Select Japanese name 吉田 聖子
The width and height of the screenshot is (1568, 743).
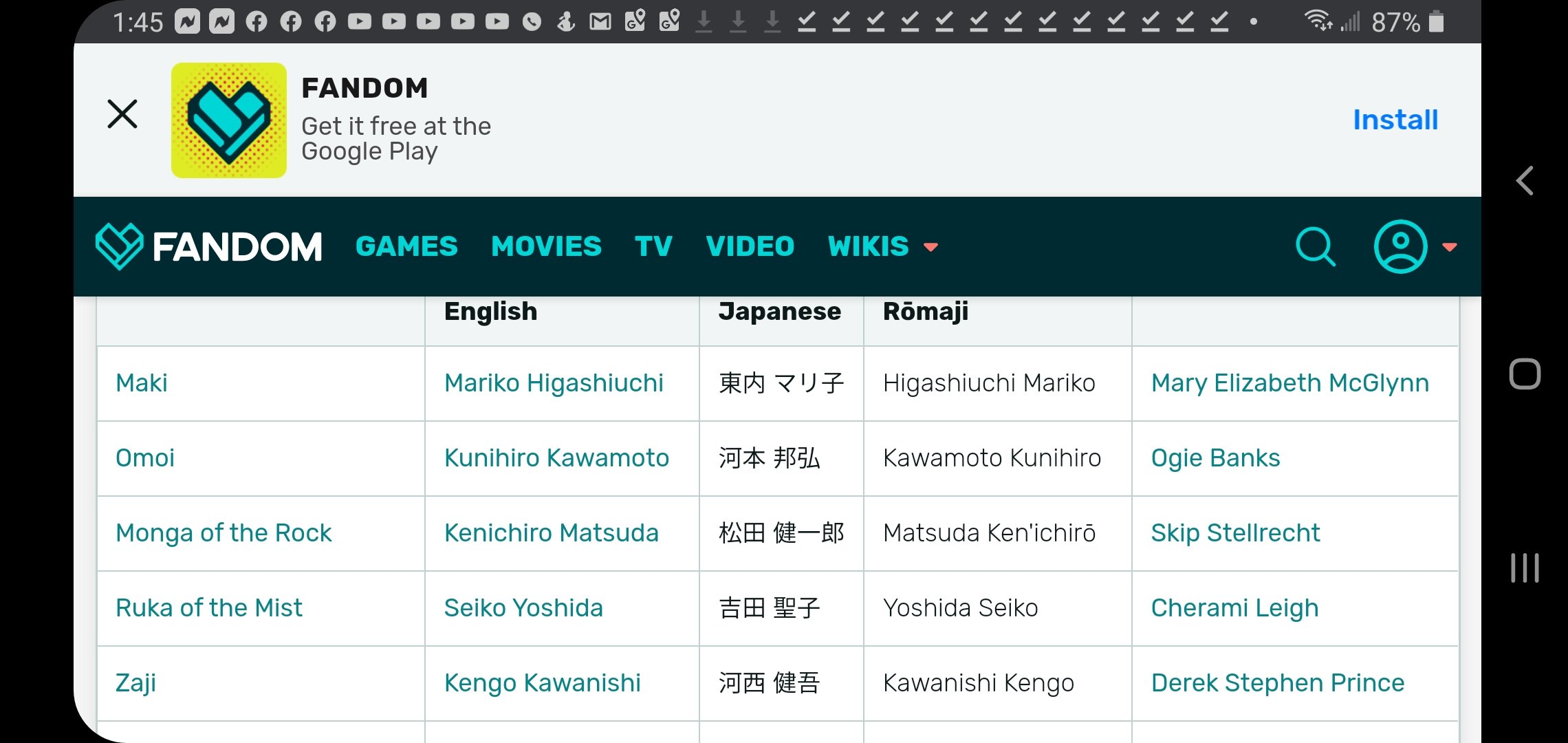tap(770, 607)
